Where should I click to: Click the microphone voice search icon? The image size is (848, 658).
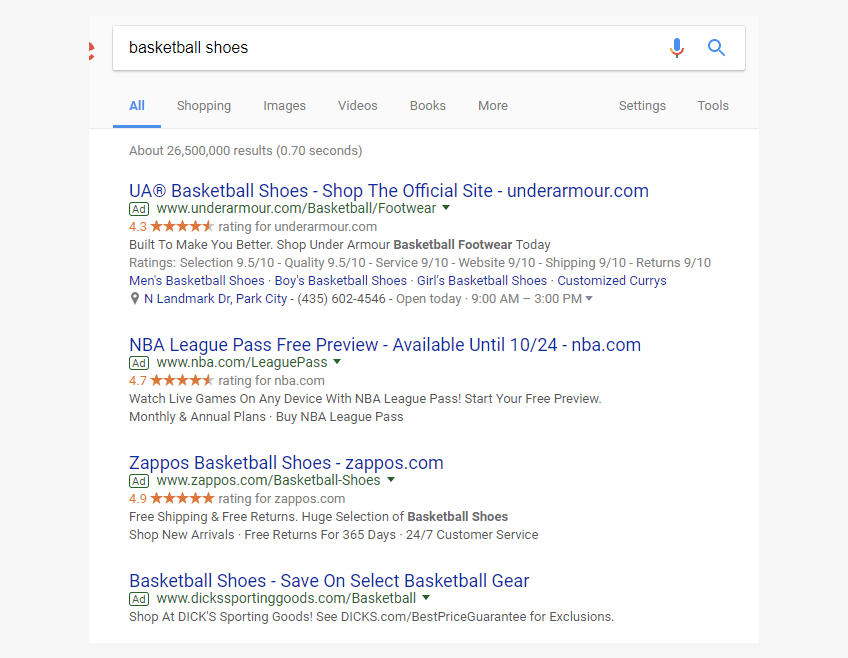click(x=677, y=48)
